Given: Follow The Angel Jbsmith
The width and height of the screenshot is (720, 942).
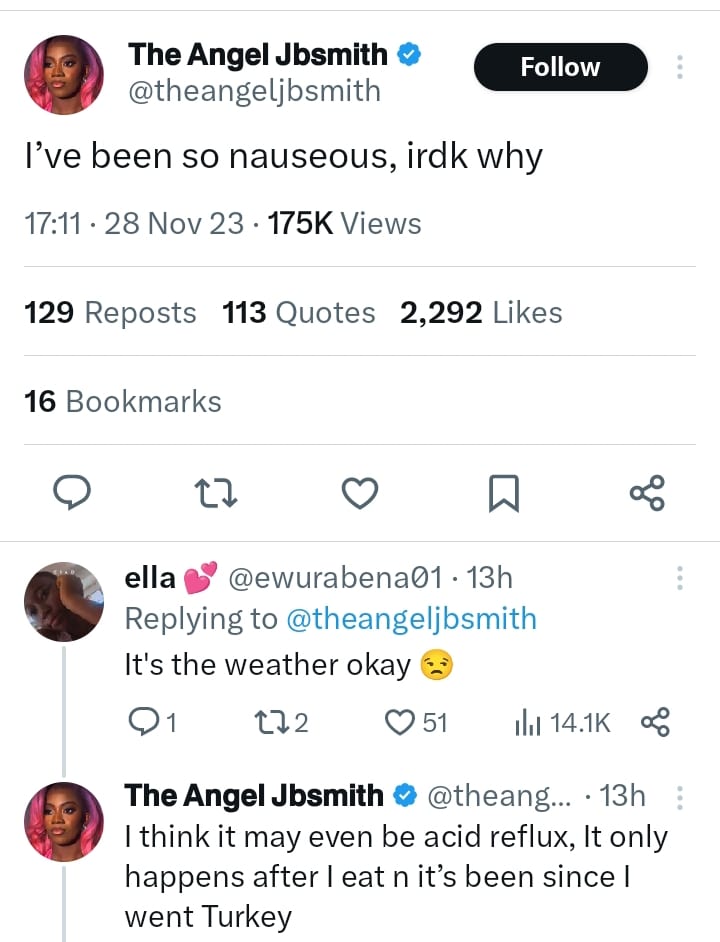Looking at the screenshot, I should [560, 67].
